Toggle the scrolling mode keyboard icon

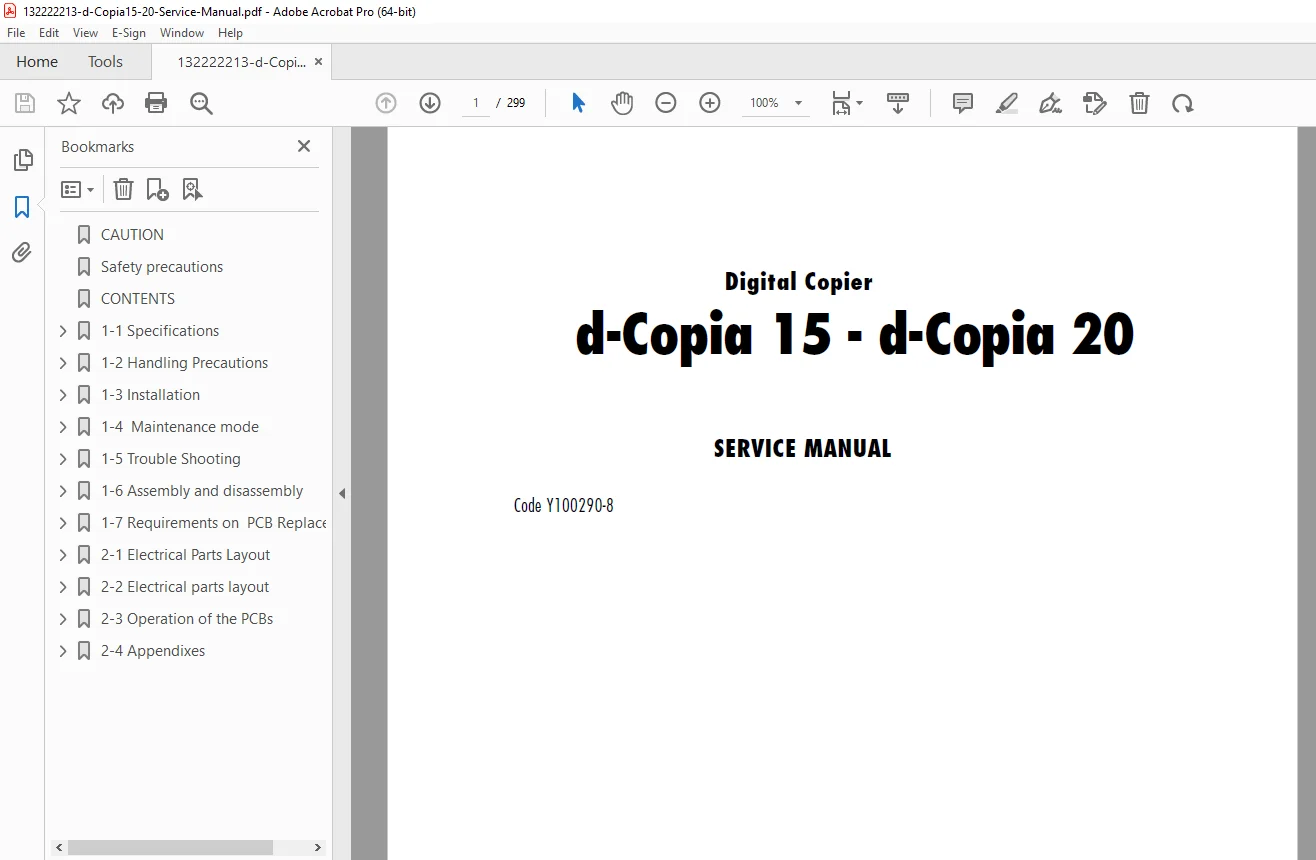[898, 103]
